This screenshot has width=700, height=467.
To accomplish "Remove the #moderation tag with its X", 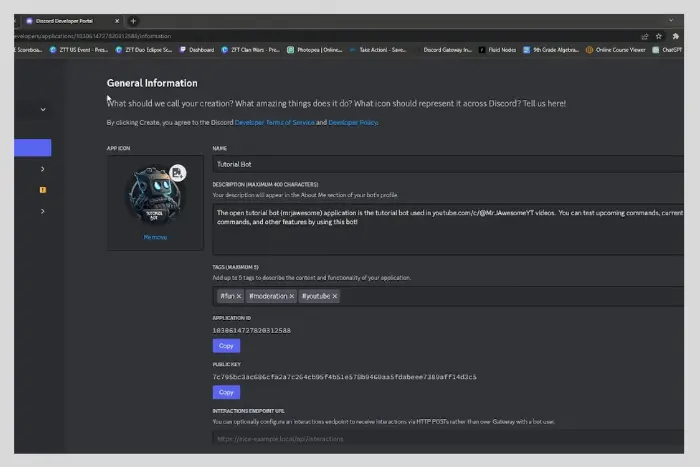I will point(292,296).
